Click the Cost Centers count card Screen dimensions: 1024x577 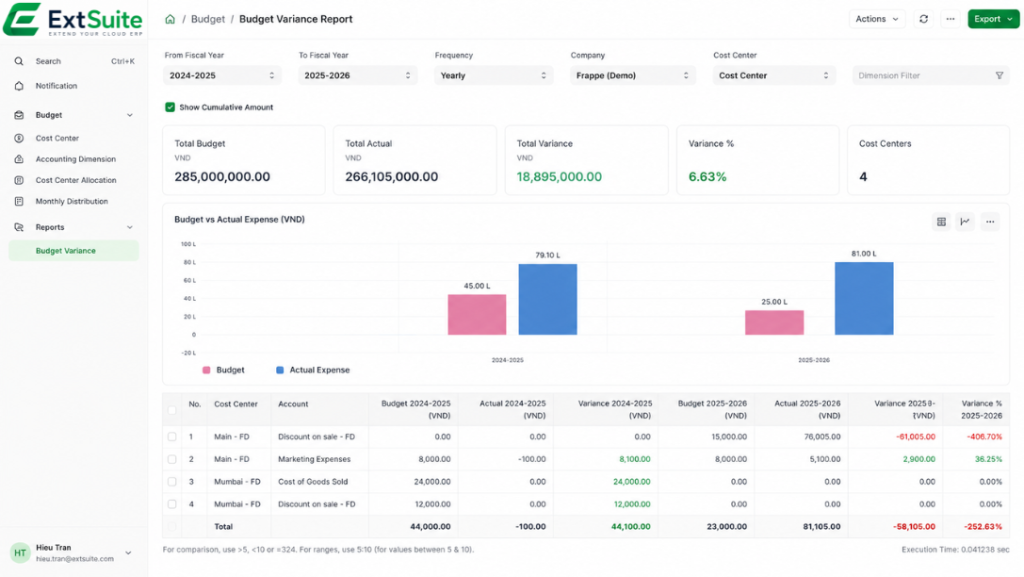tap(928, 160)
